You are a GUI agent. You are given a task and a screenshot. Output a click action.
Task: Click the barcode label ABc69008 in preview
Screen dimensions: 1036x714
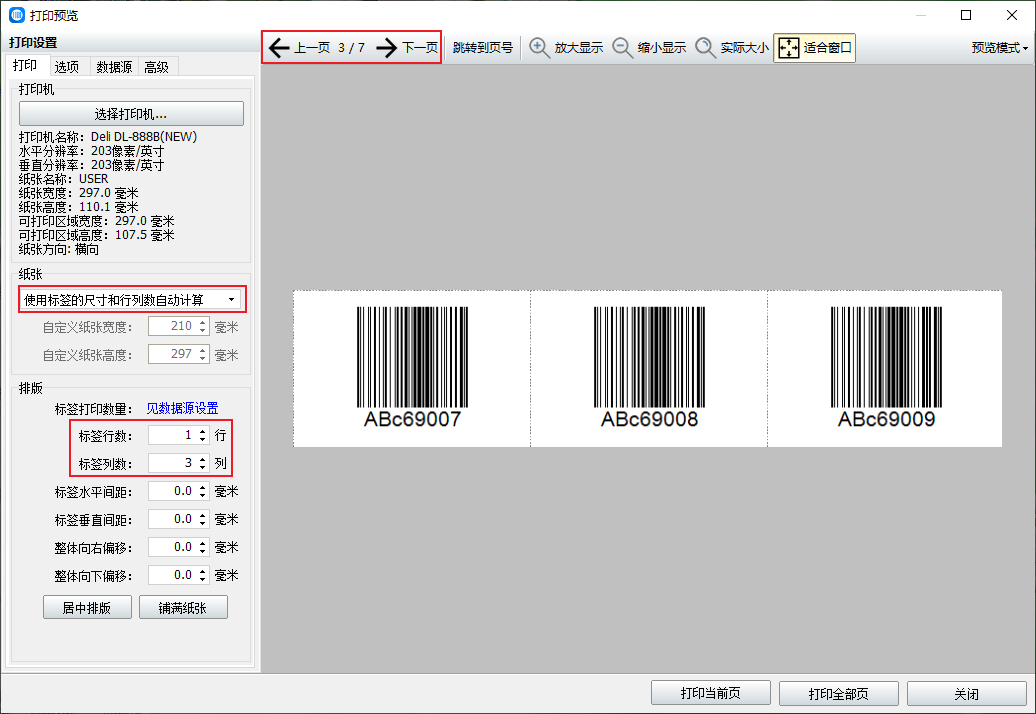[x=649, y=369]
